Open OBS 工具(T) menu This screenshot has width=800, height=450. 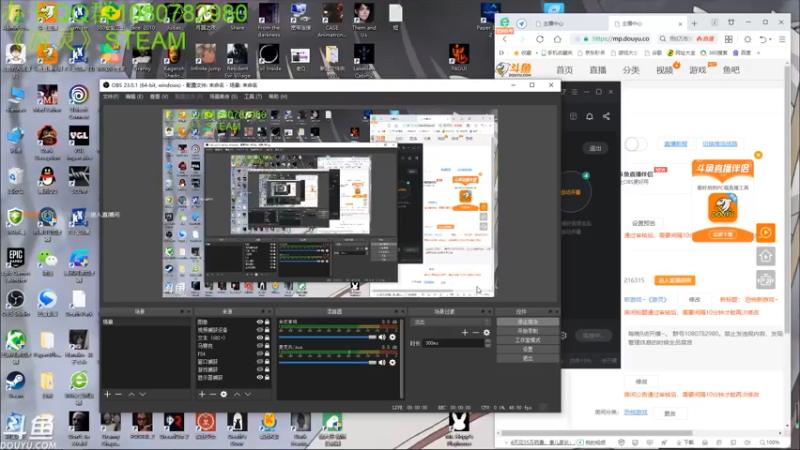click(x=253, y=96)
